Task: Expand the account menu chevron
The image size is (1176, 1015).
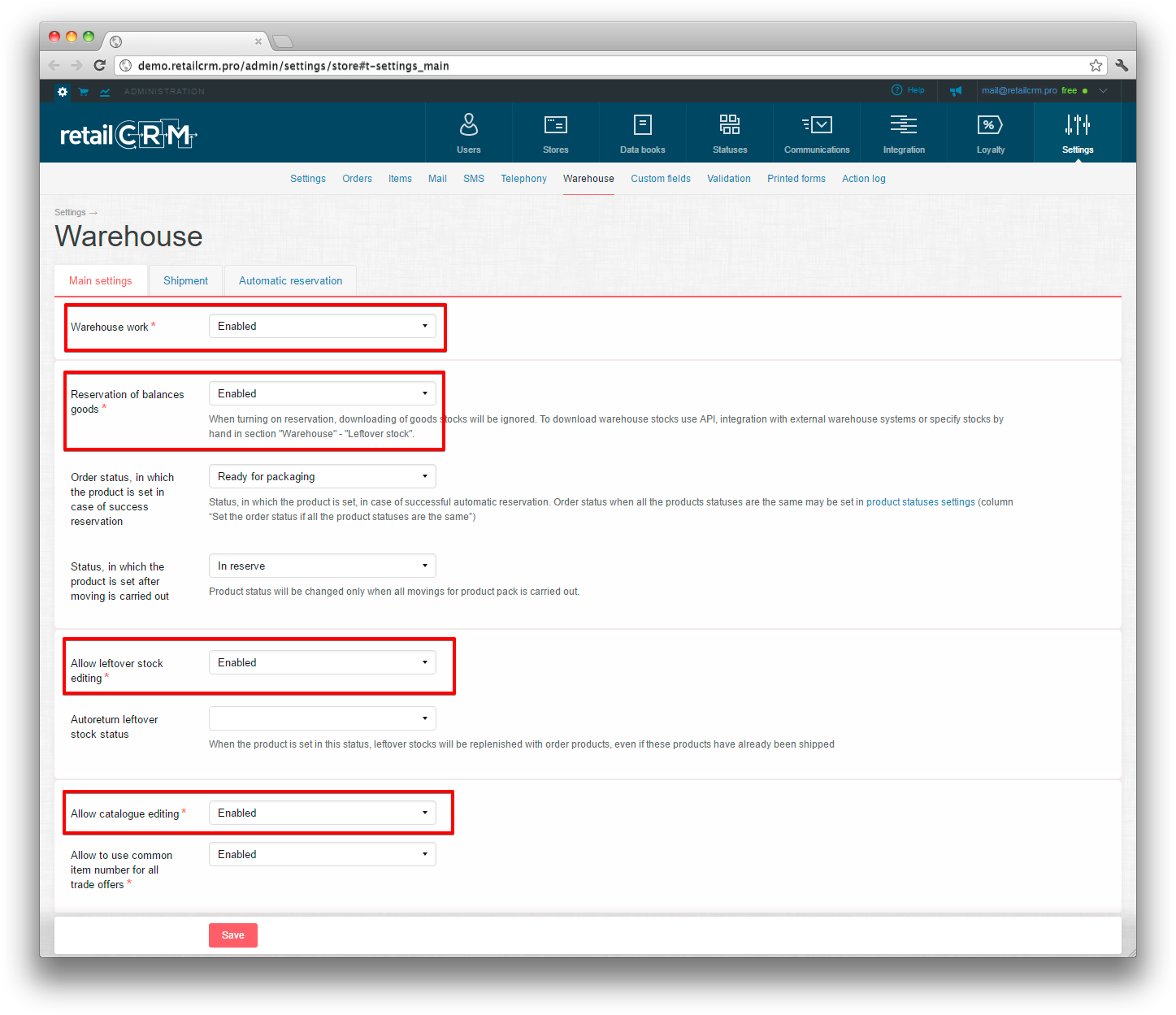Action: tap(1104, 91)
